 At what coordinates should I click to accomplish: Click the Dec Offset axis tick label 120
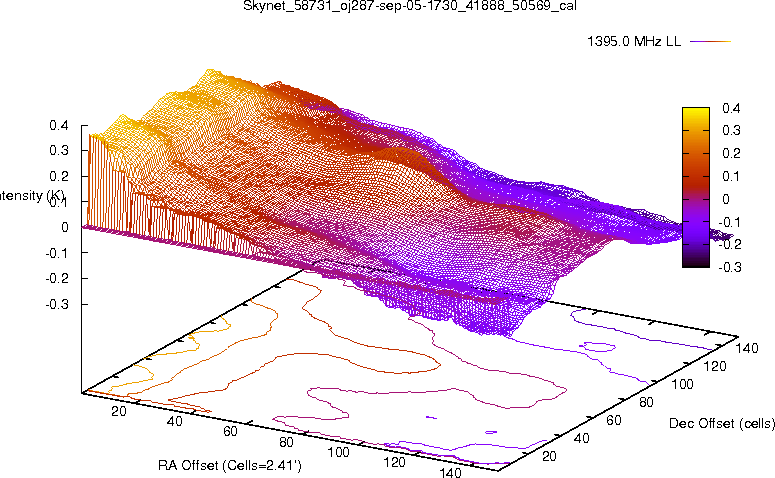(x=715, y=366)
